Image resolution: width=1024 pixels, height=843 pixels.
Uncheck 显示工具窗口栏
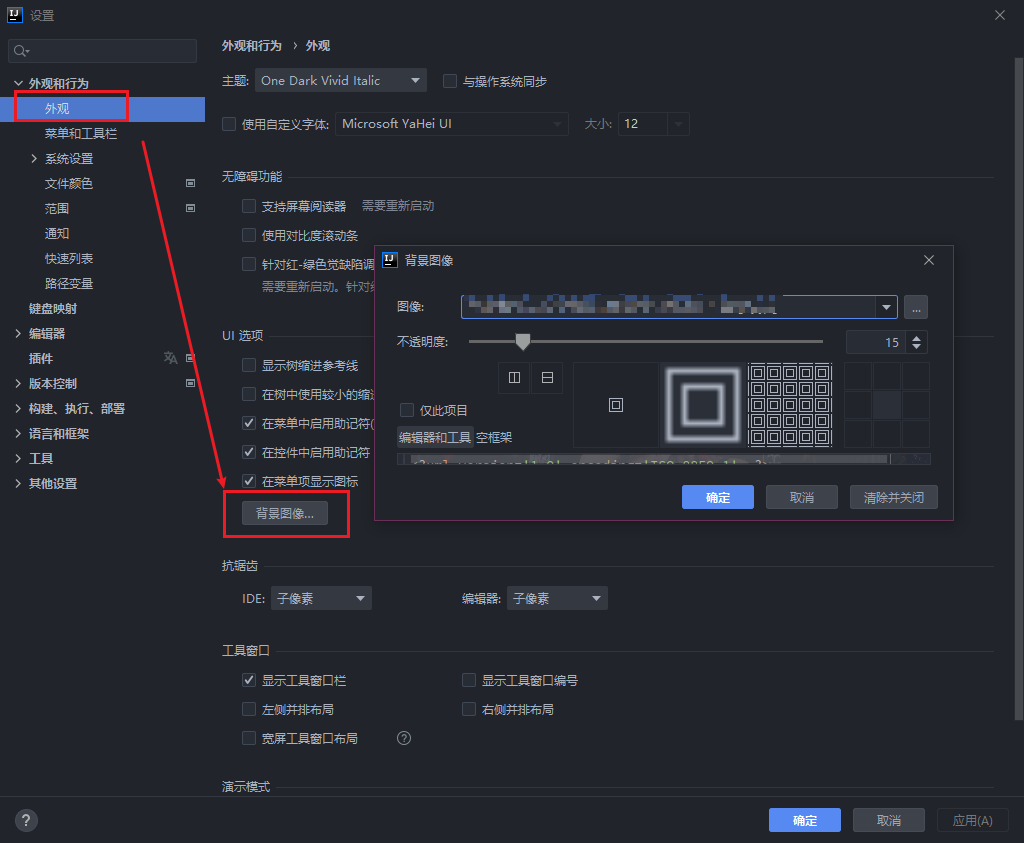click(x=249, y=680)
